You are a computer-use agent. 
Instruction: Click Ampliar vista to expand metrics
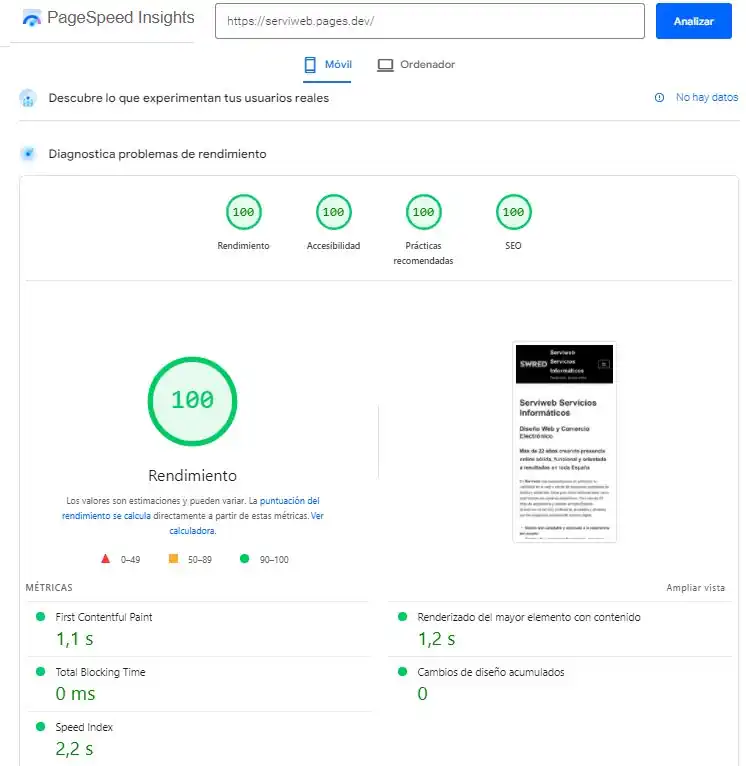(695, 588)
